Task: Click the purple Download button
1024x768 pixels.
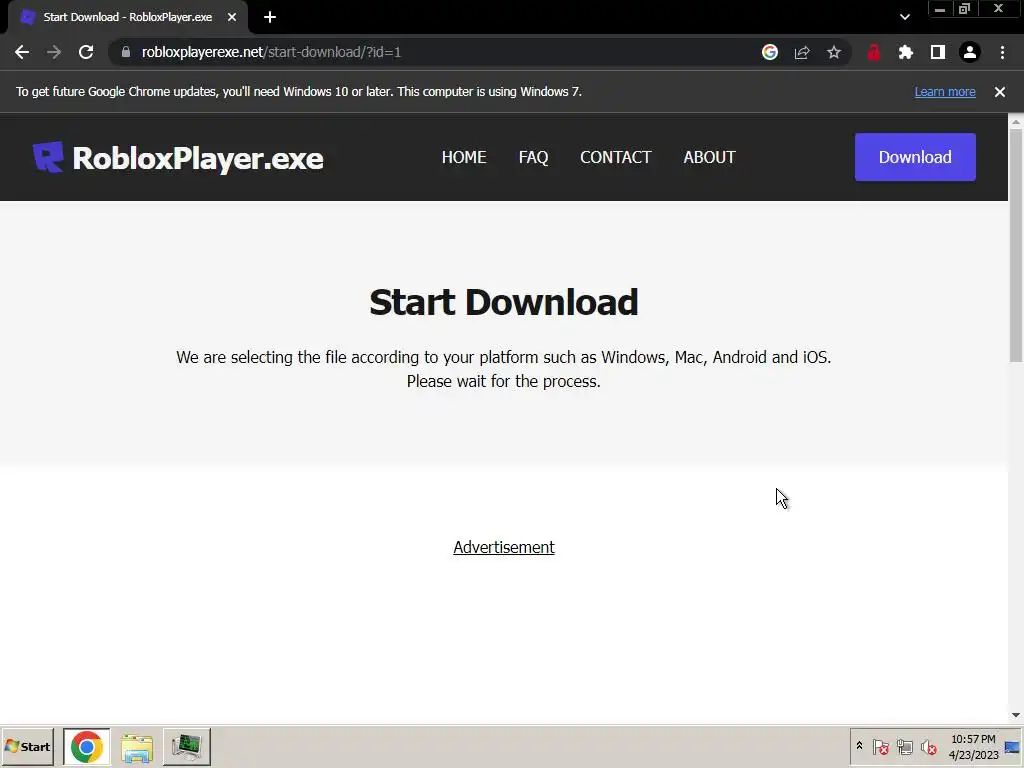Action: (x=915, y=157)
